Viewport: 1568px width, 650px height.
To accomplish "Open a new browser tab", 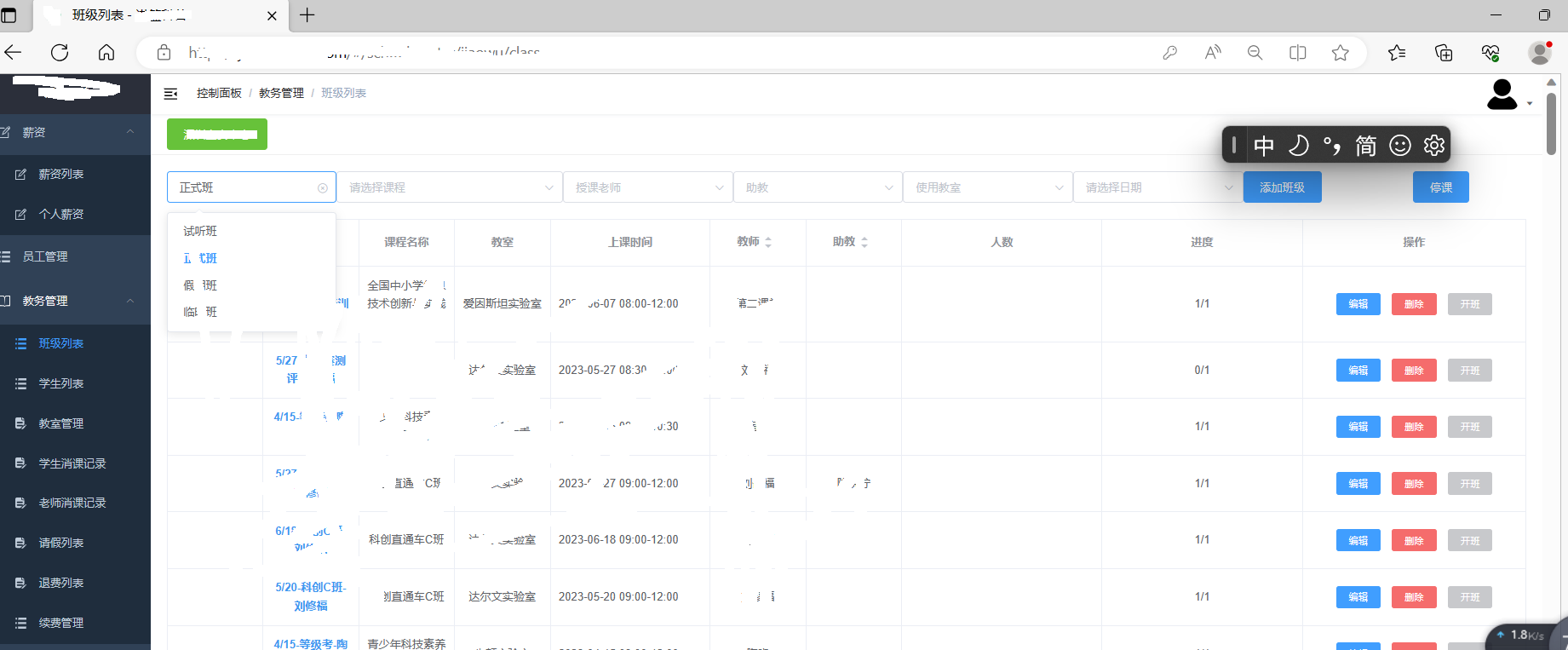I will [307, 15].
